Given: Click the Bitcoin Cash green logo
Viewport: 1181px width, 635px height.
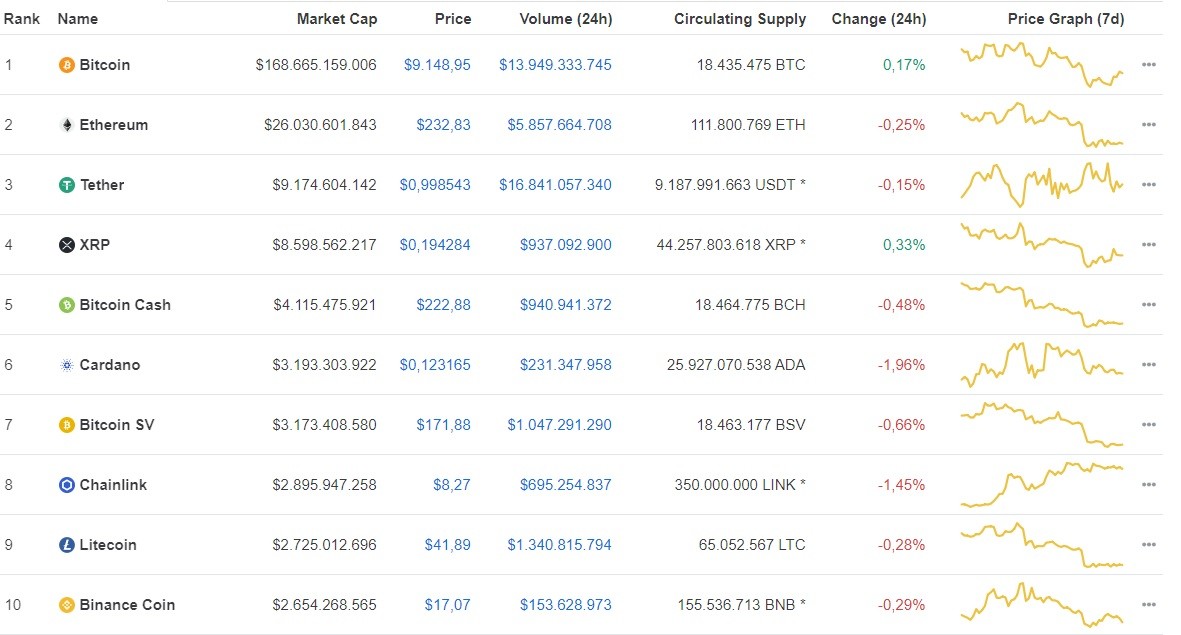Looking at the screenshot, I should [66, 304].
